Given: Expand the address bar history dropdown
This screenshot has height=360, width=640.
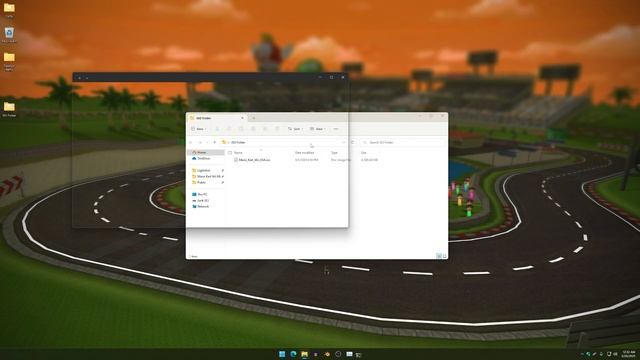Looking at the screenshot, I should coord(344,142).
